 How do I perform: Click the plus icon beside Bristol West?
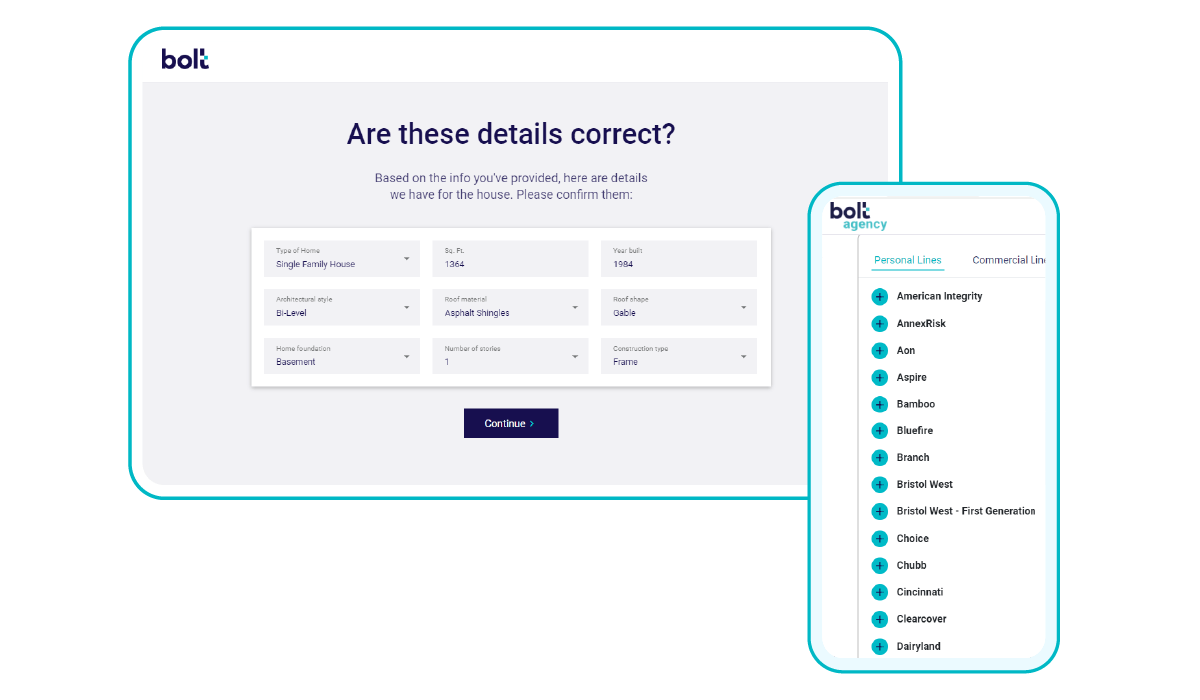tap(879, 484)
